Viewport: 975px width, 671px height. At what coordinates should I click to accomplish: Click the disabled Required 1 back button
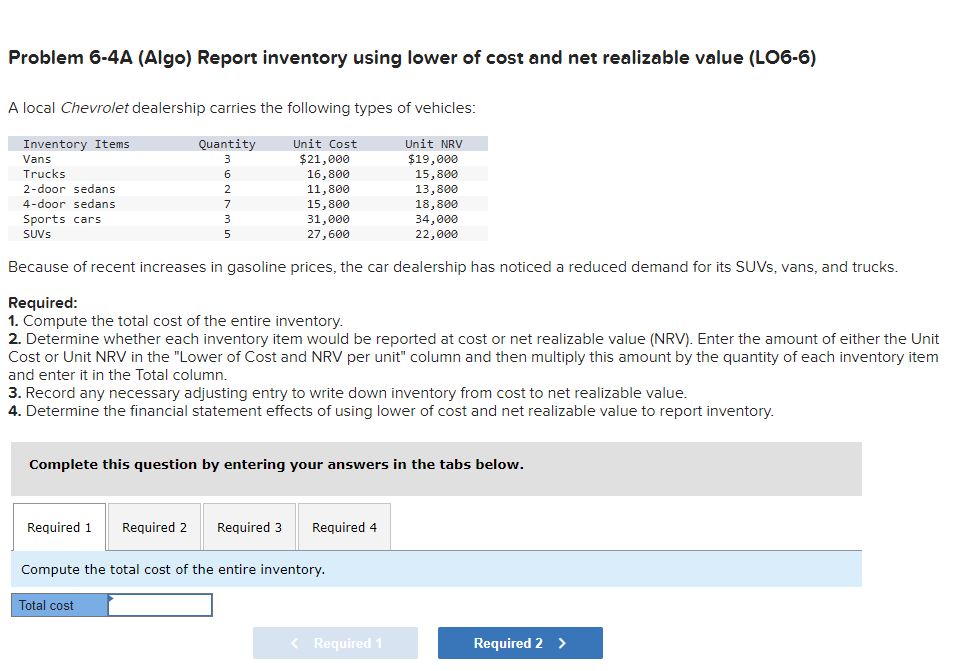[335, 643]
